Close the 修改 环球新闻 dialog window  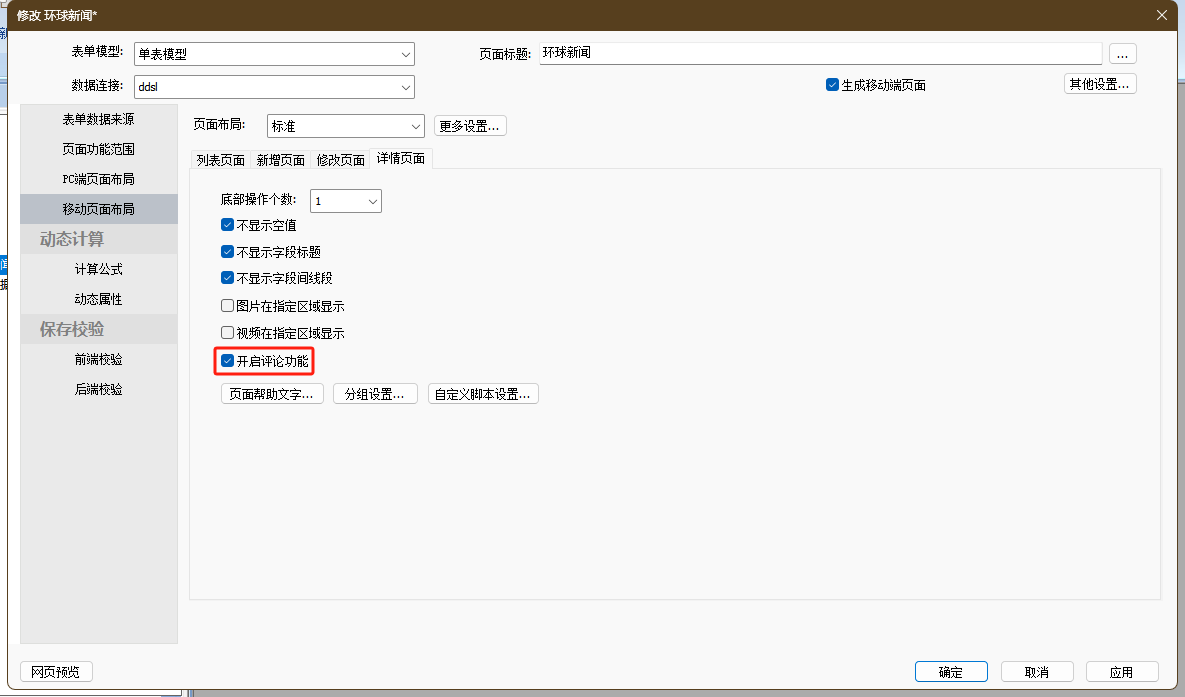coord(1161,15)
